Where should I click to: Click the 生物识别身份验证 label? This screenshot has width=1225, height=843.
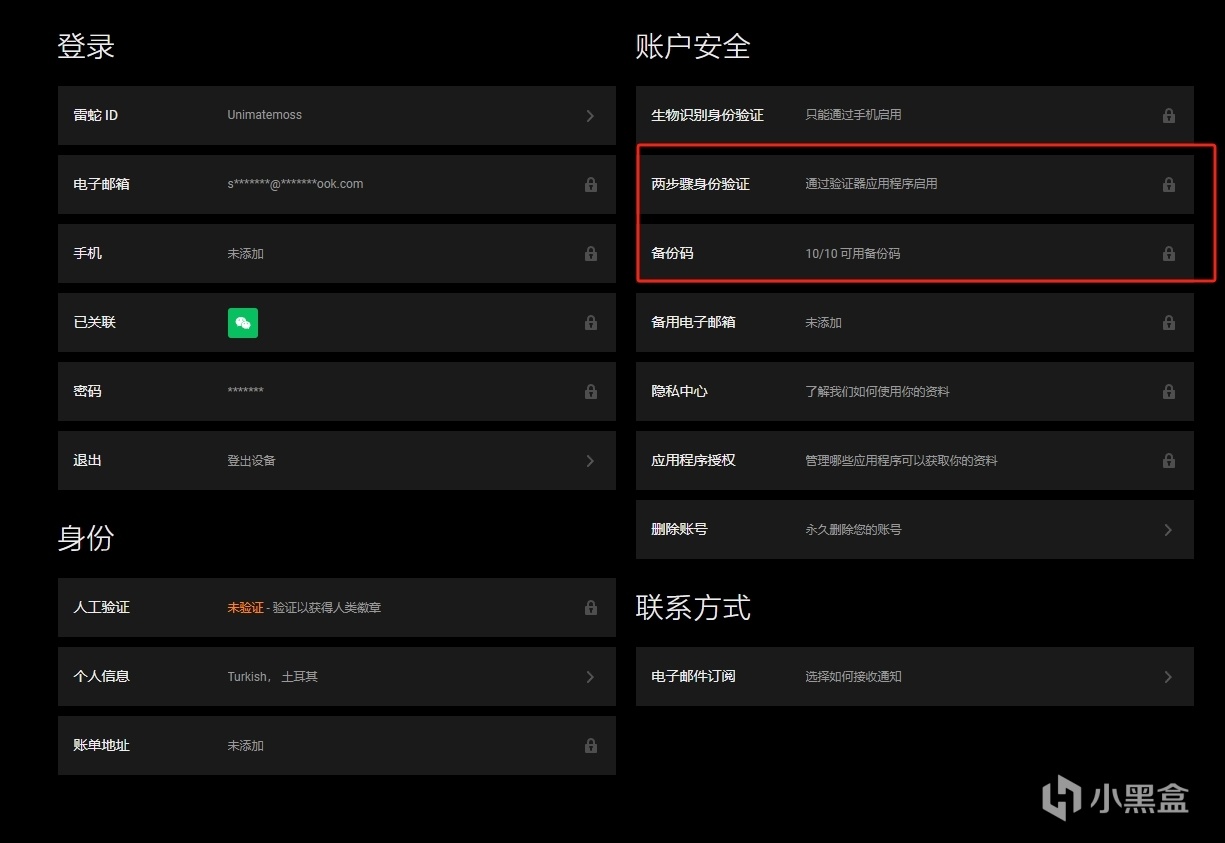707,115
